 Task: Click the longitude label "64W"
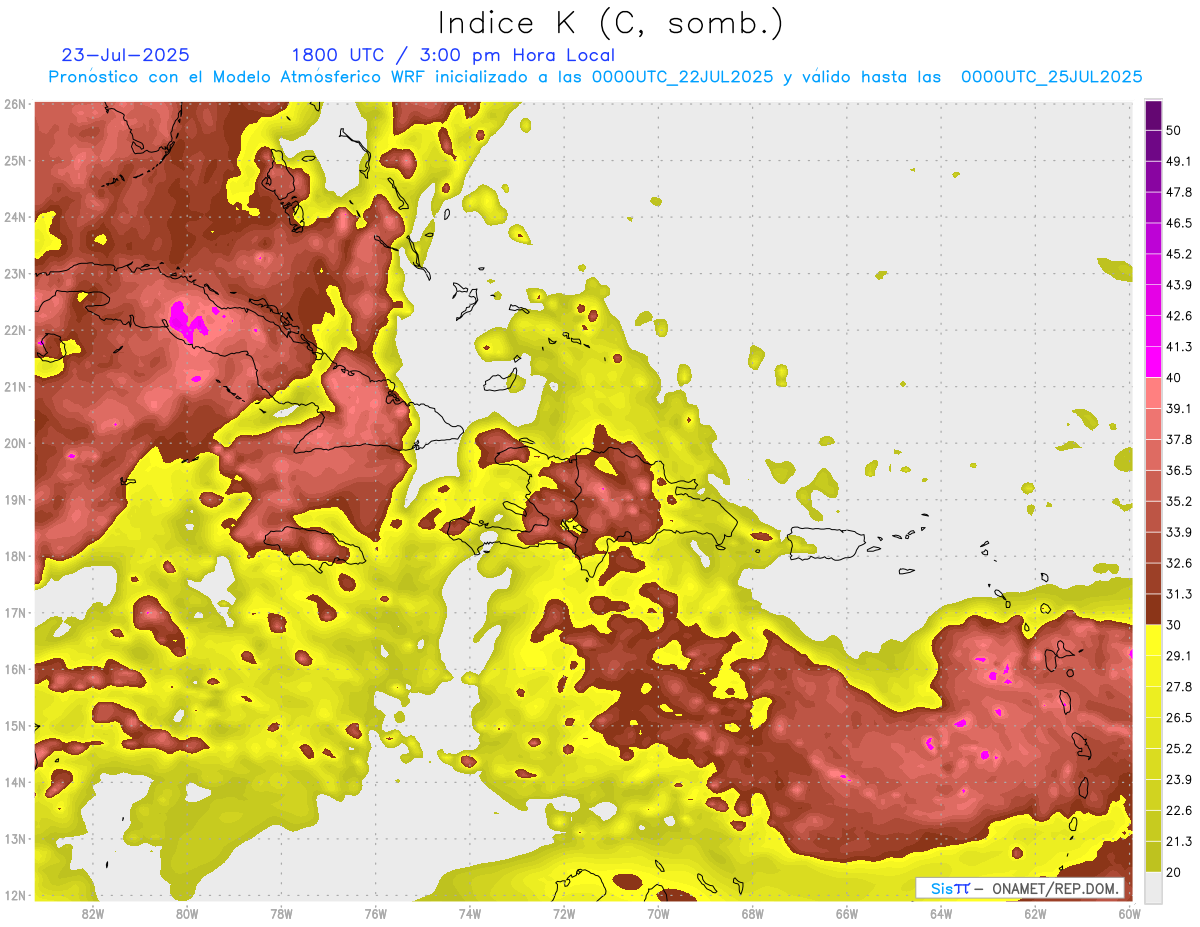coord(941,913)
